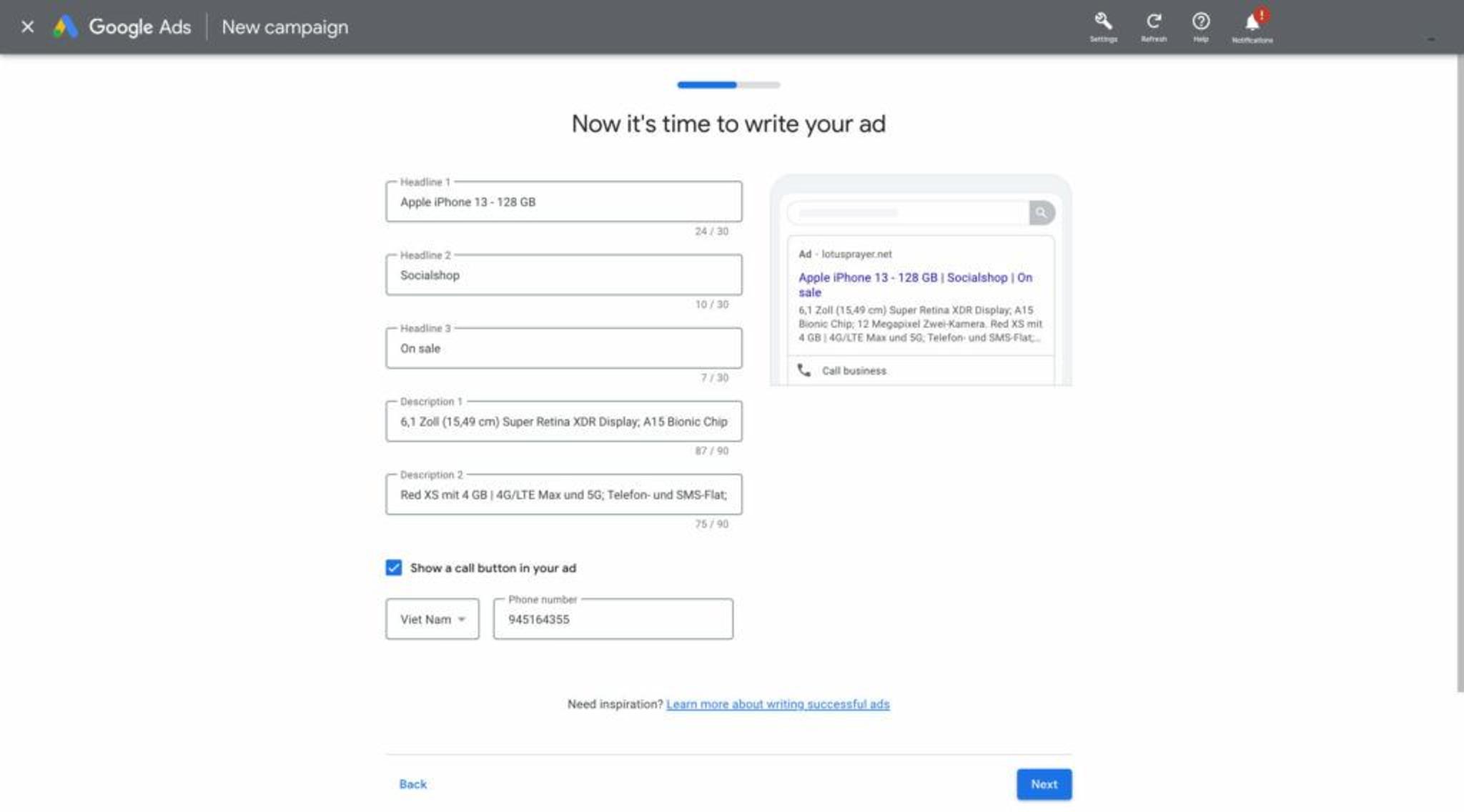Open Learn more about writing successful ads link
1464x812 pixels.
[778, 704]
